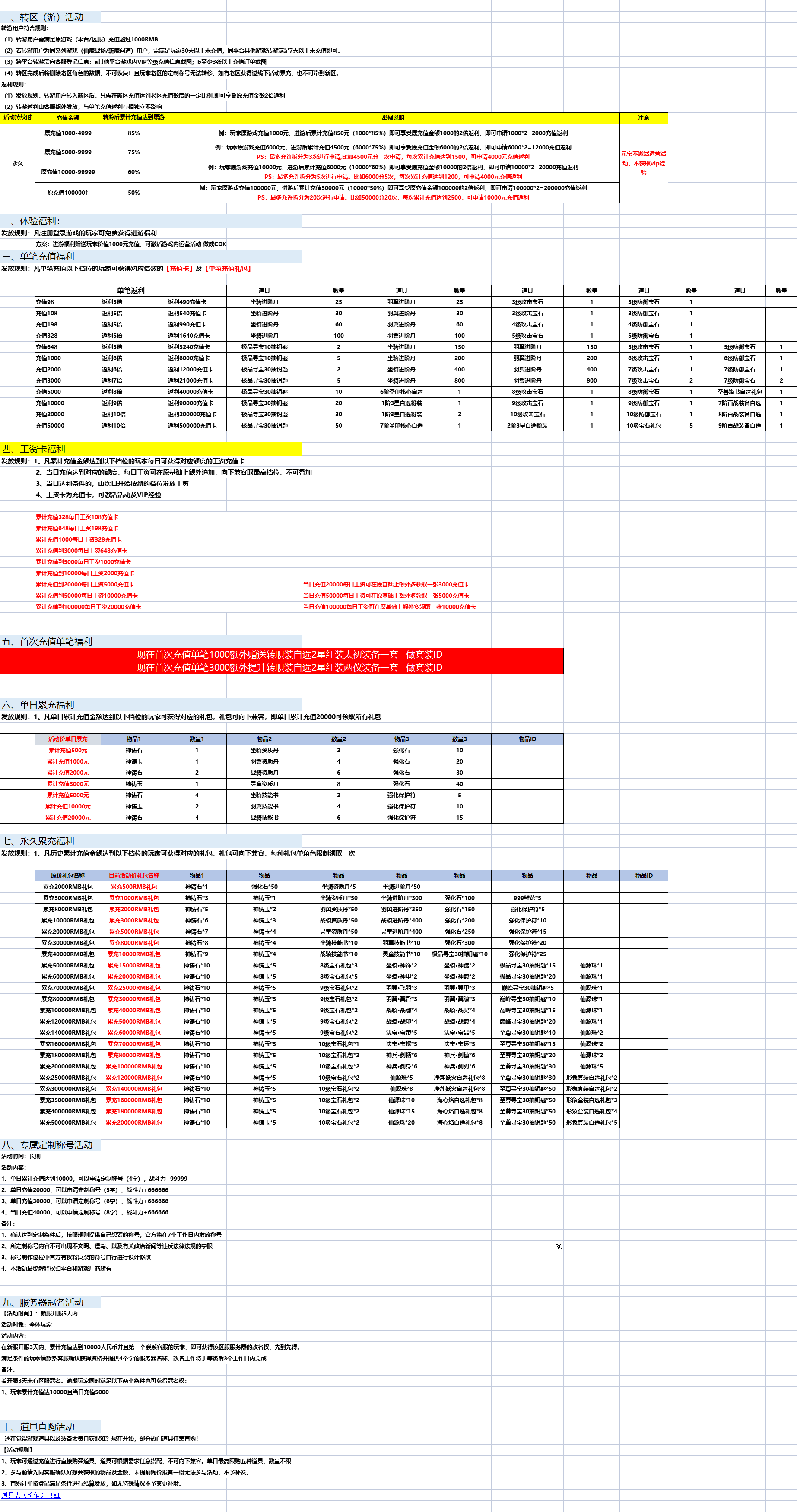
Task: Select the 单笔返利 table header
Action: coord(130,291)
